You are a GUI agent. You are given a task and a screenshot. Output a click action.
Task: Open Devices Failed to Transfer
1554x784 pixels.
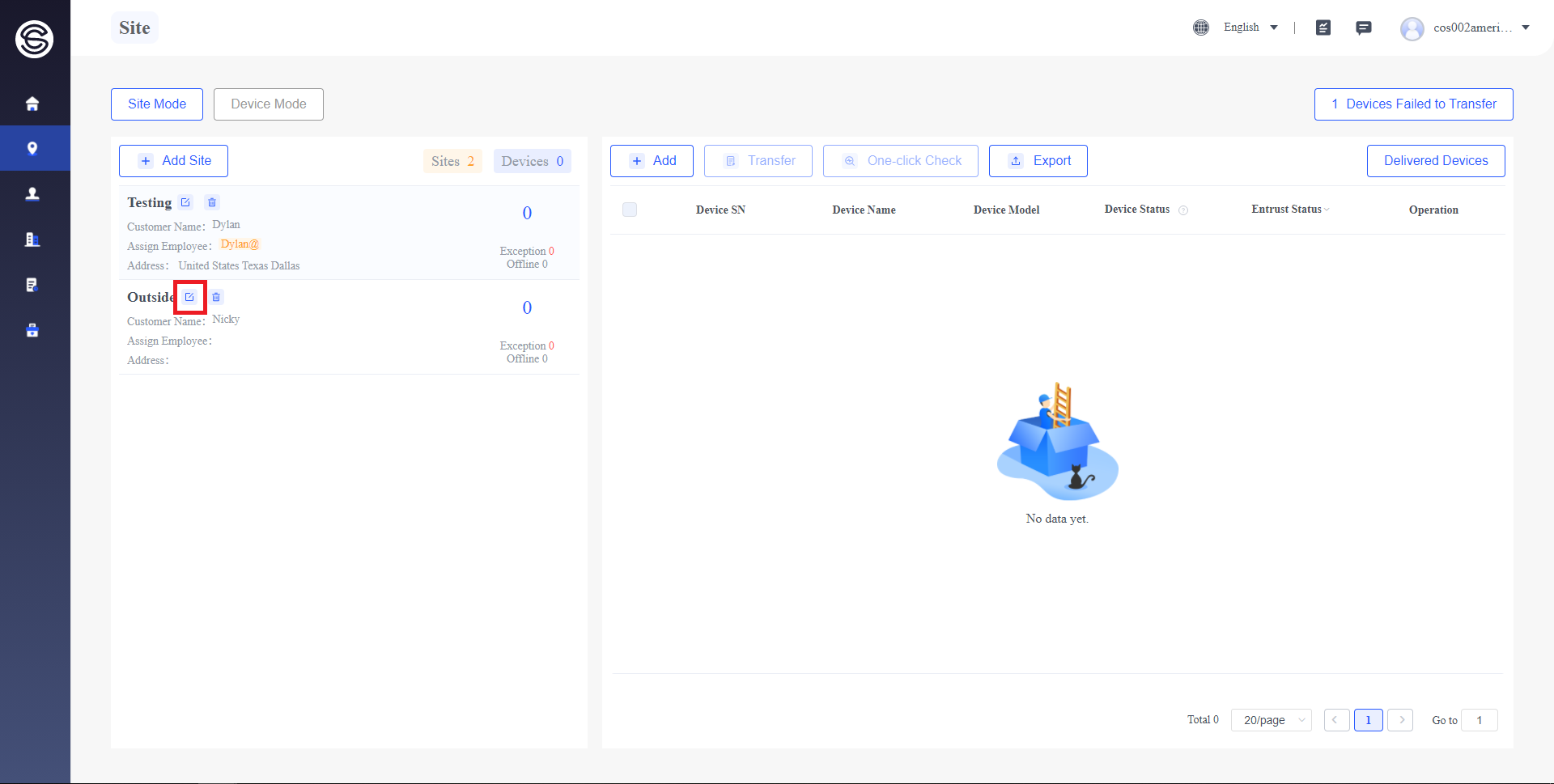coord(1414,104)
